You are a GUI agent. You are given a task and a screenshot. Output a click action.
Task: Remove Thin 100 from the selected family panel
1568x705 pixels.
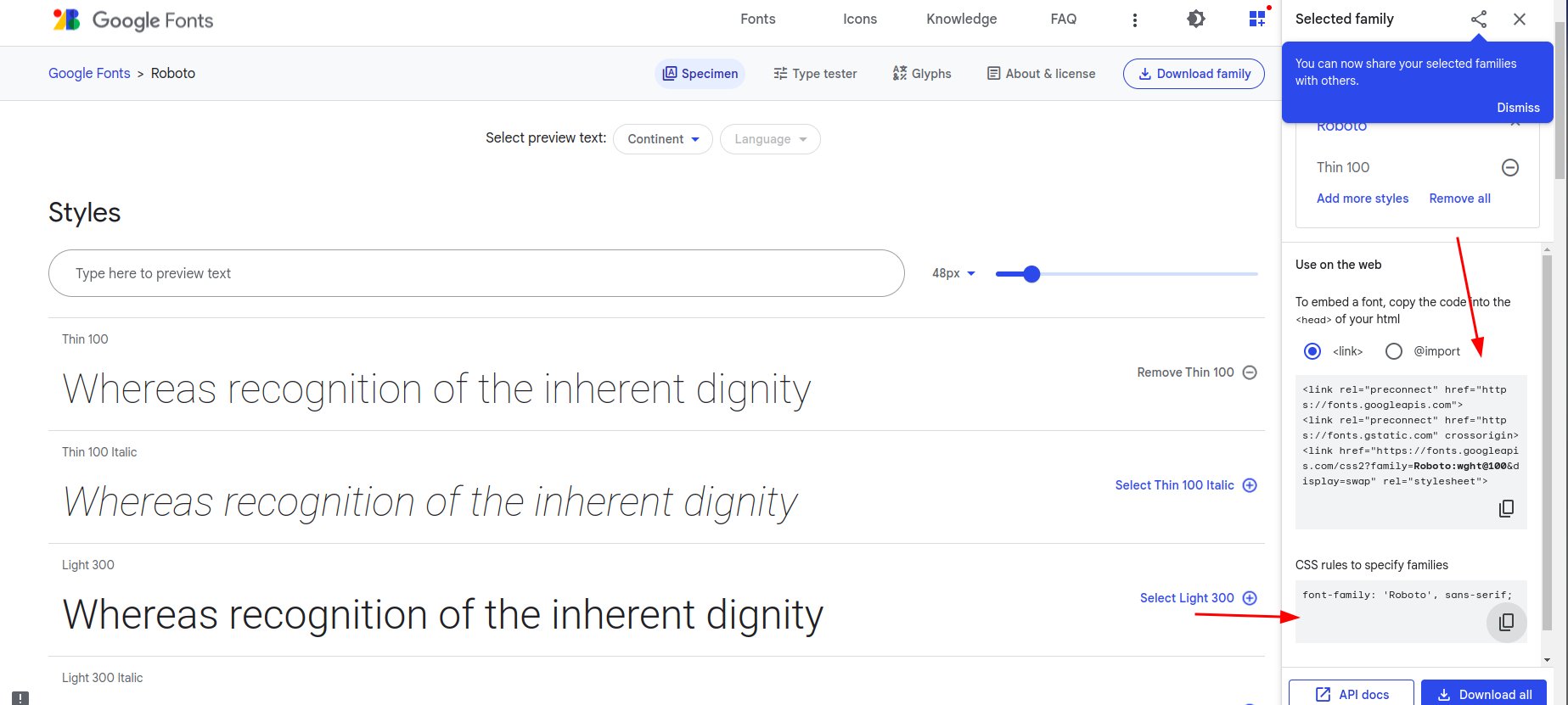[x=1510, y=167]
